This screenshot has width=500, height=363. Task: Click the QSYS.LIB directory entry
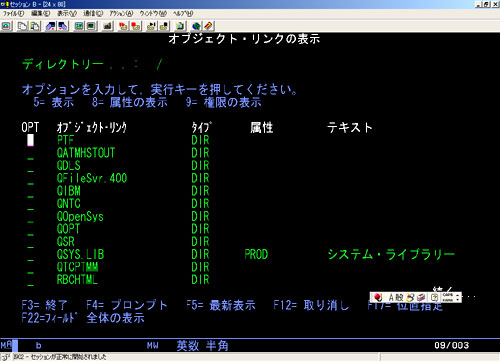click(80, 255)
